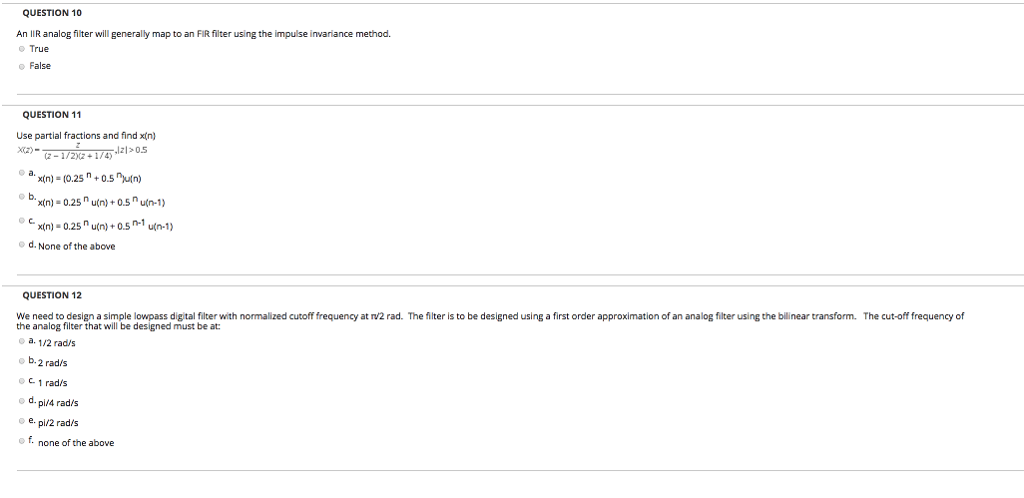Click the QUESTION 11 heading
1024x498 pixels.
[x=52, y=115]
